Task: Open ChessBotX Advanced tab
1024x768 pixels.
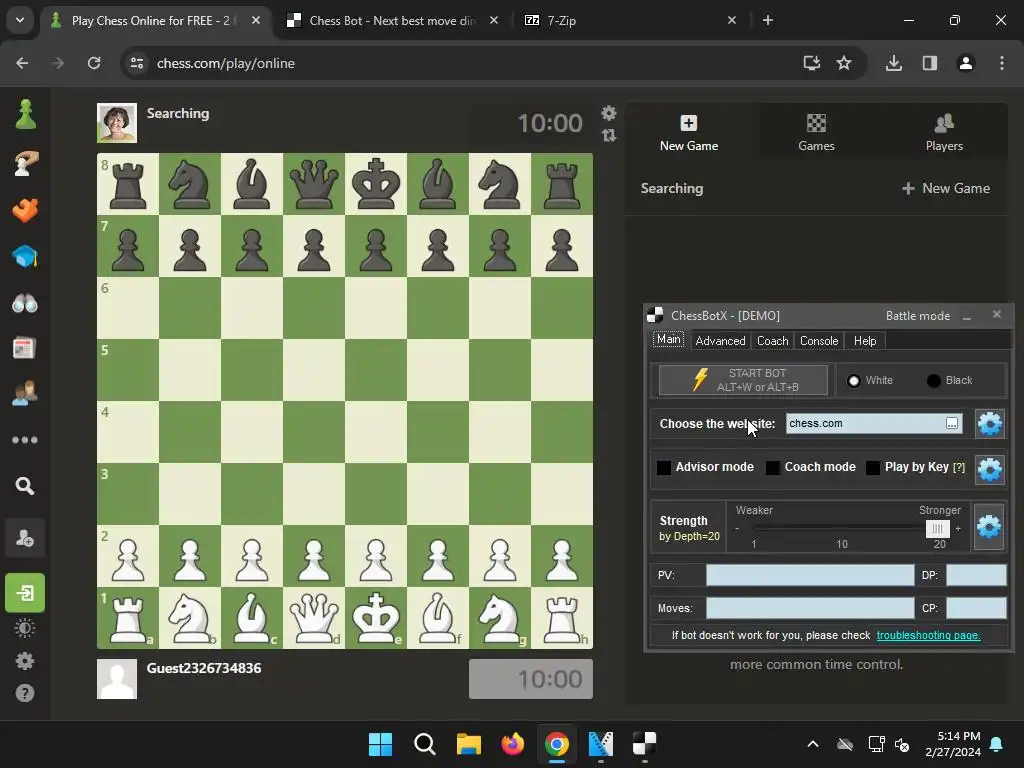Action: 720,341
